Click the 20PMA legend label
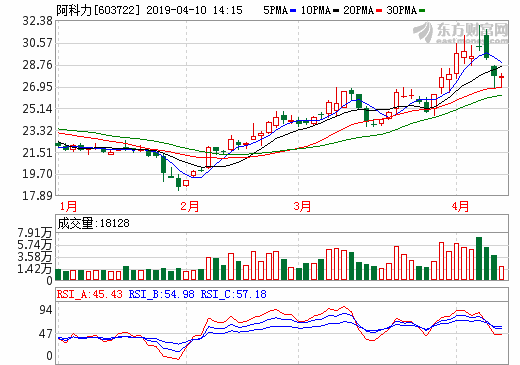 tap(359, 10)
